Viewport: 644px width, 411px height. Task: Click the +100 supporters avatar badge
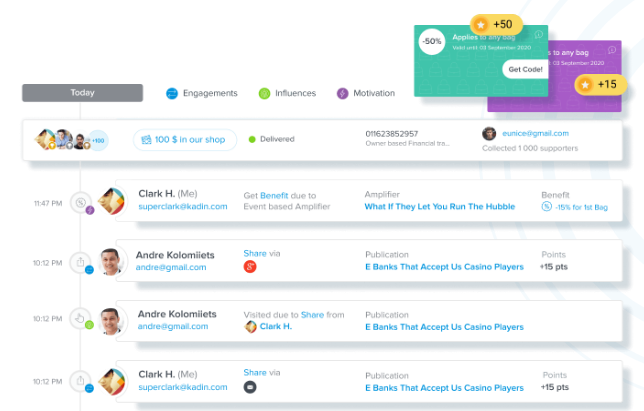pos(98,140)
